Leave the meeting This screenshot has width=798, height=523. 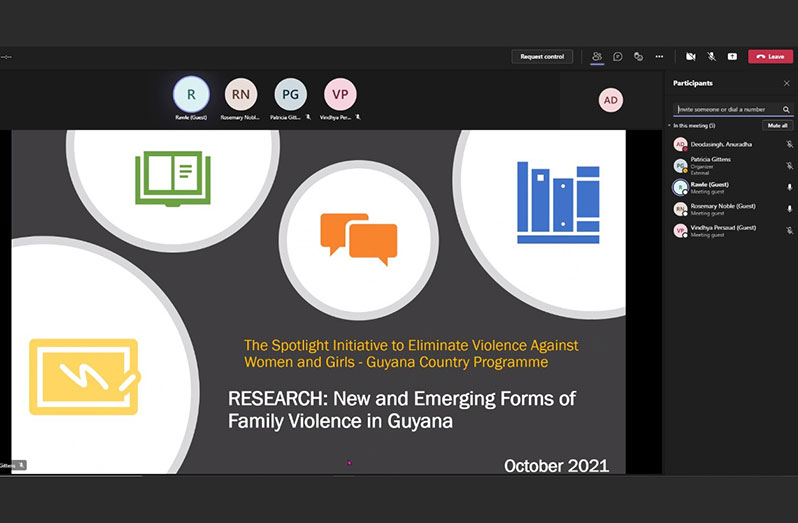click(771, 56)
